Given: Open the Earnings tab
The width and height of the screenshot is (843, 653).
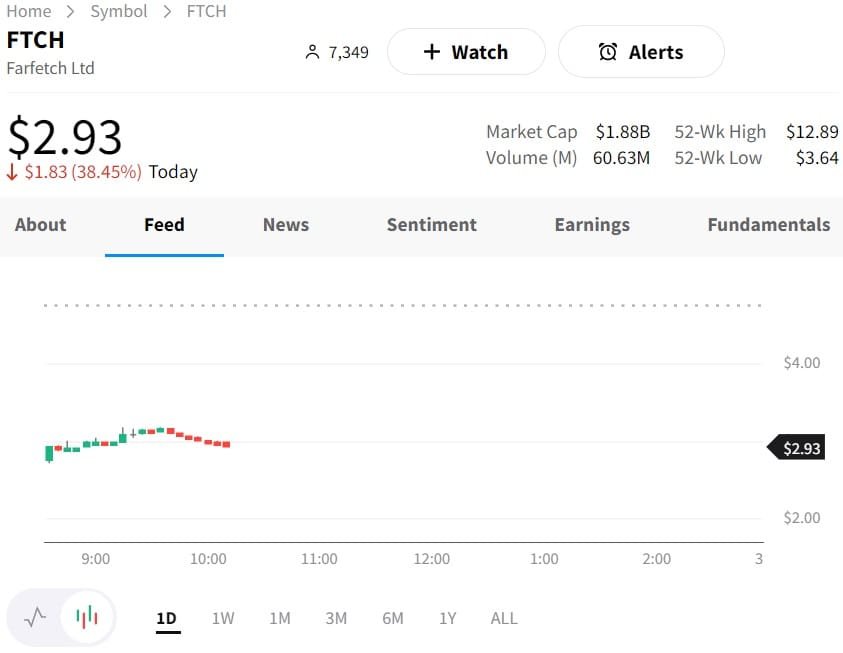Looking at the screenshot, I should [x=592, y=225].
